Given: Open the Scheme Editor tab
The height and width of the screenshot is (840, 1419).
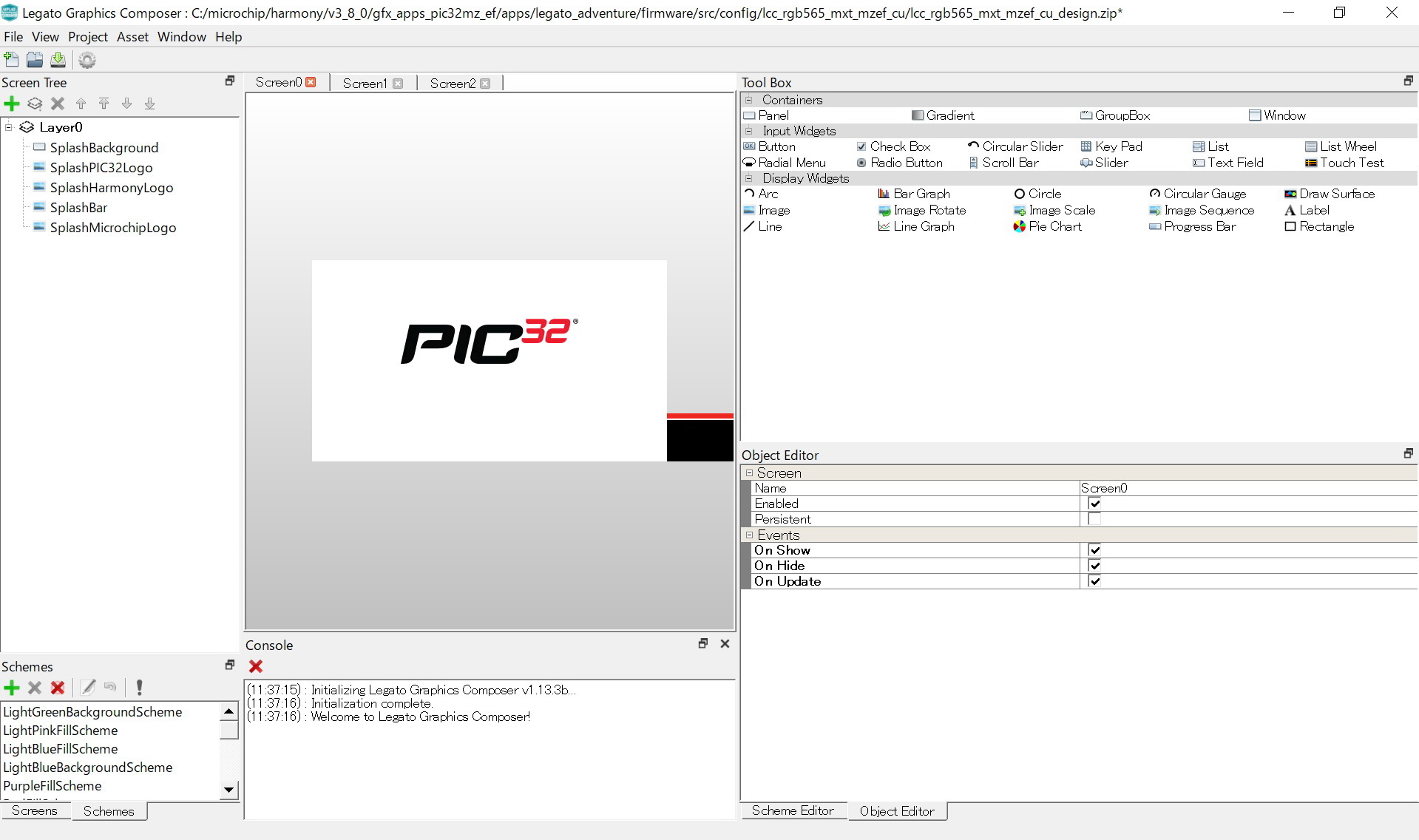Looking at the screenshot, I should [793, 810].
